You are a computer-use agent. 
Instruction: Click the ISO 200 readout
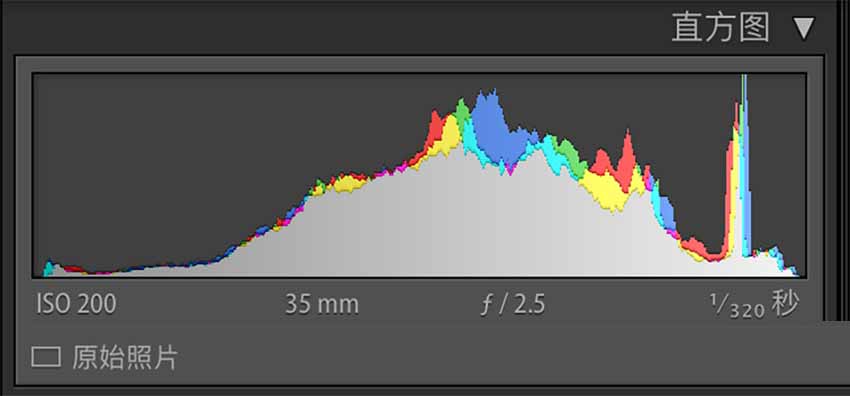pos(76,304)
